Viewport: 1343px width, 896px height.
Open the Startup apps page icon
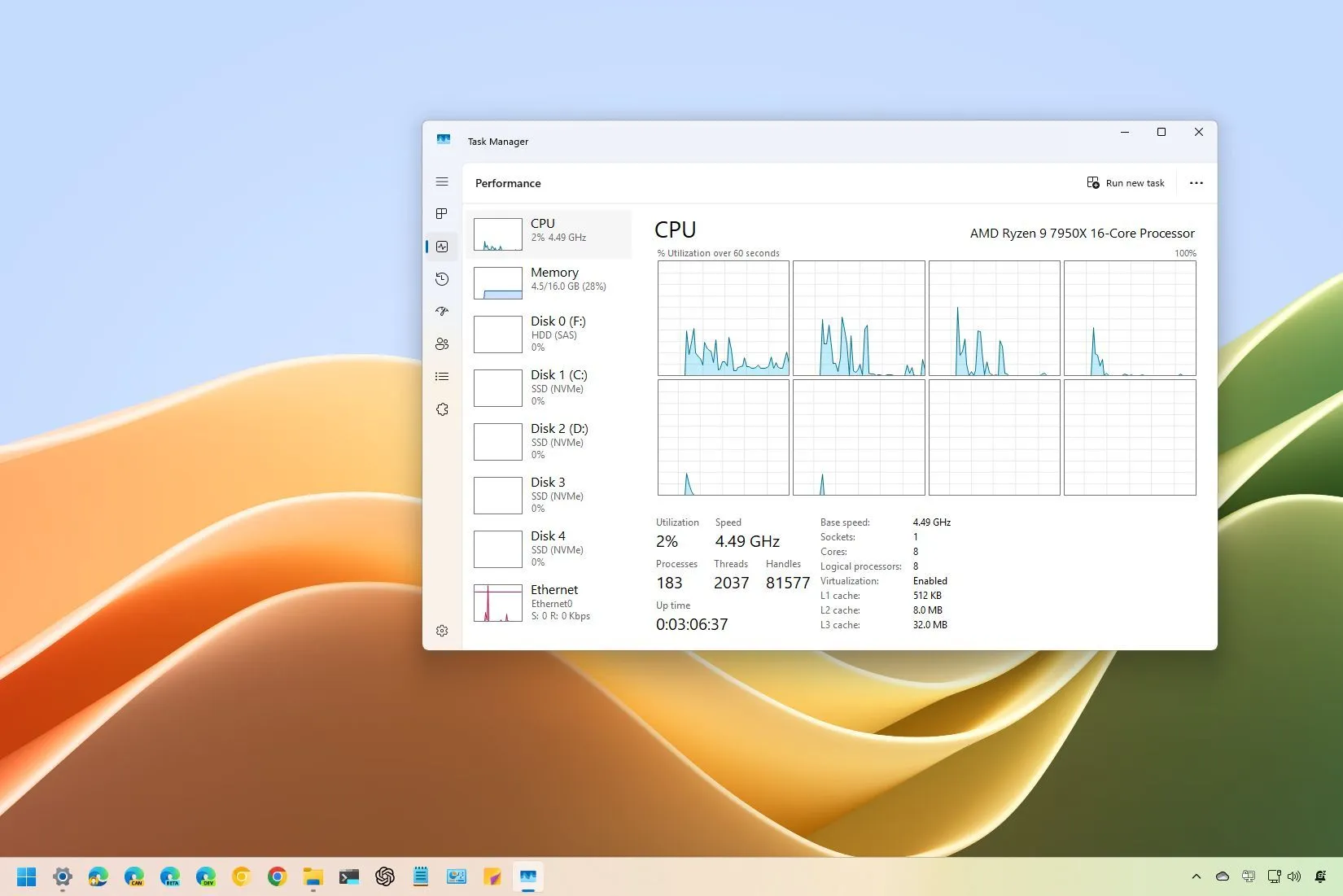(x=442, y=311)
